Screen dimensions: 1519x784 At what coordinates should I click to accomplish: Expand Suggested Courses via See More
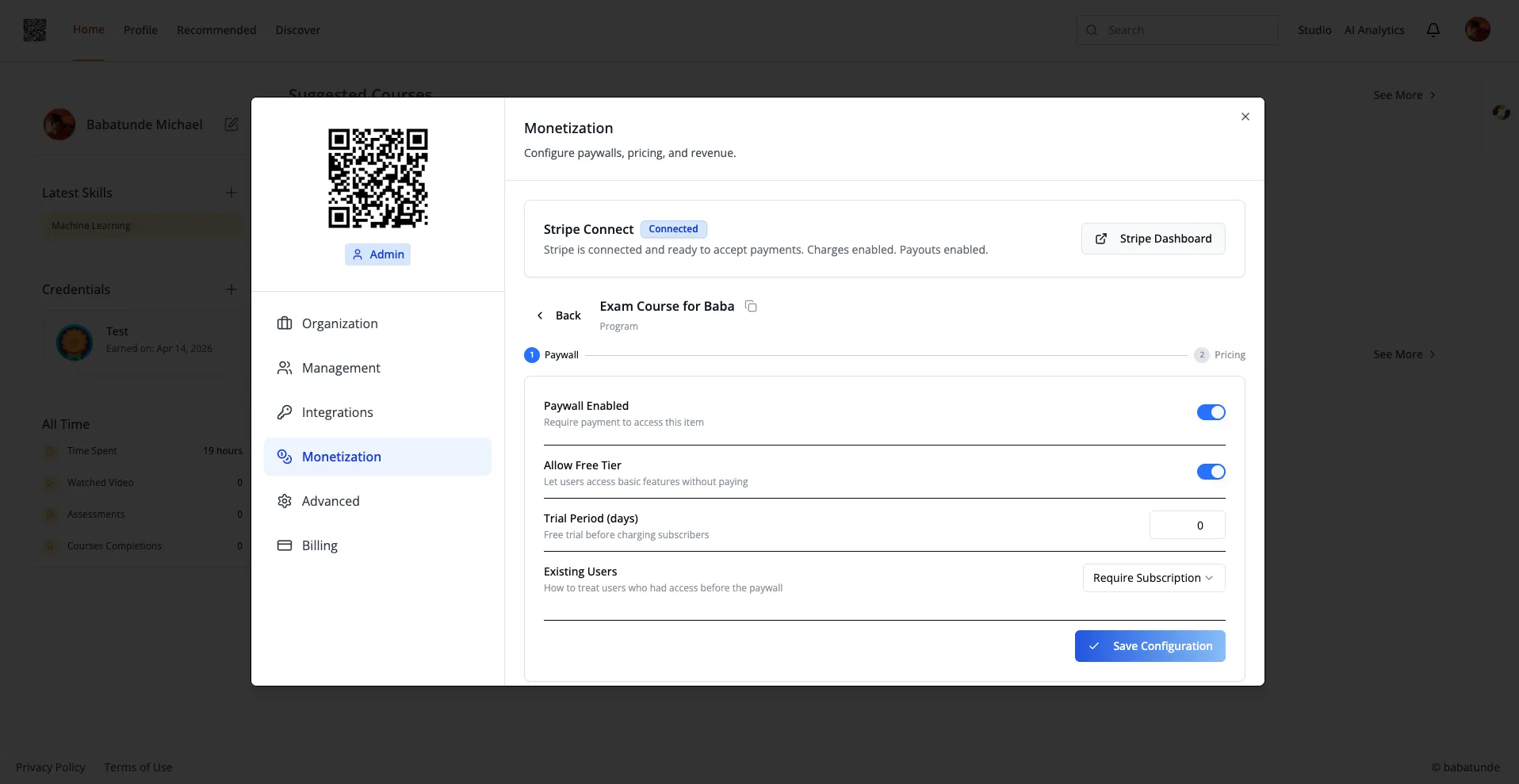click(1405, 95)
